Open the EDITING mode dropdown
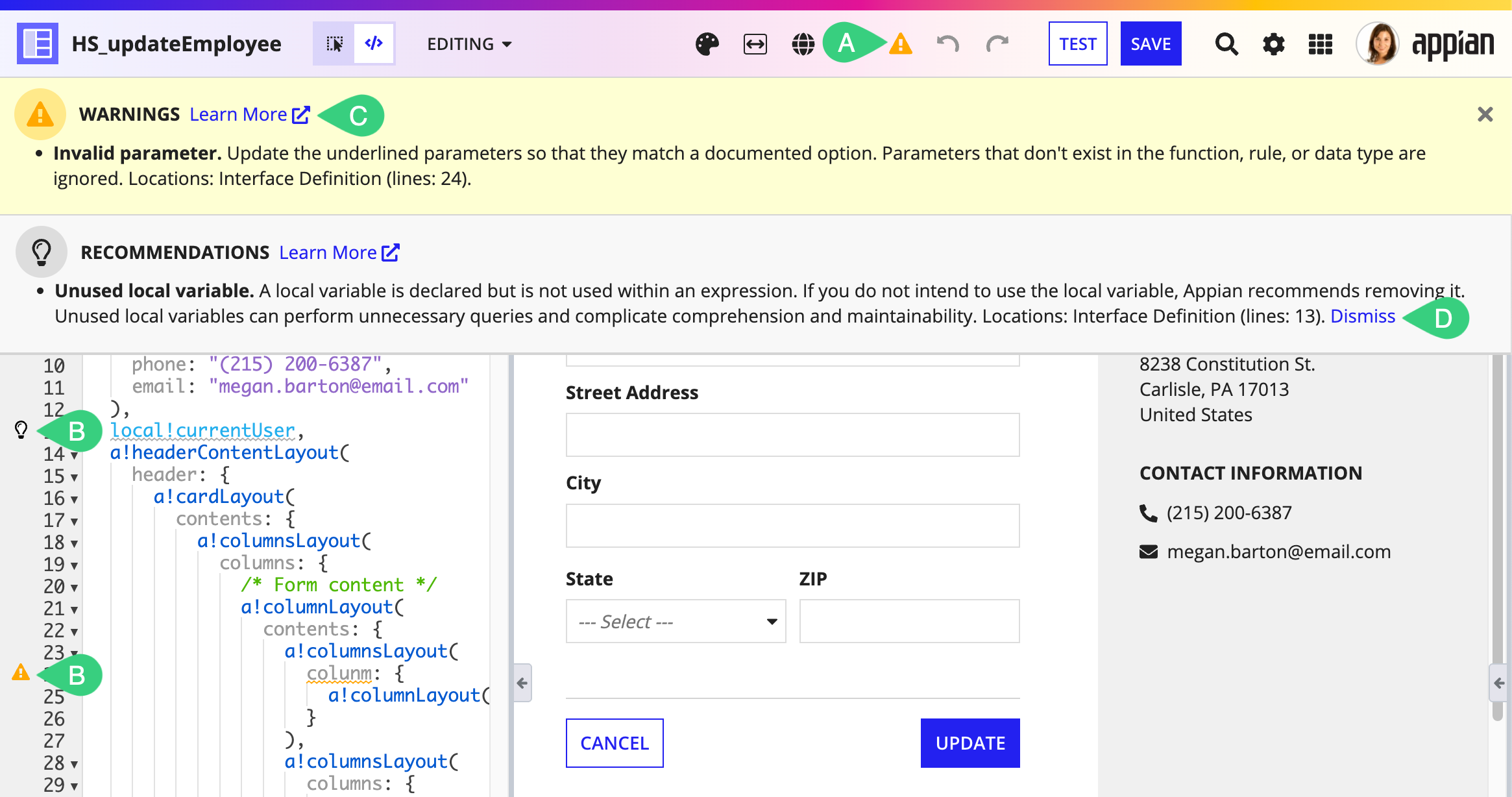This screenshot has height=797, width=1512. point(470,44)
